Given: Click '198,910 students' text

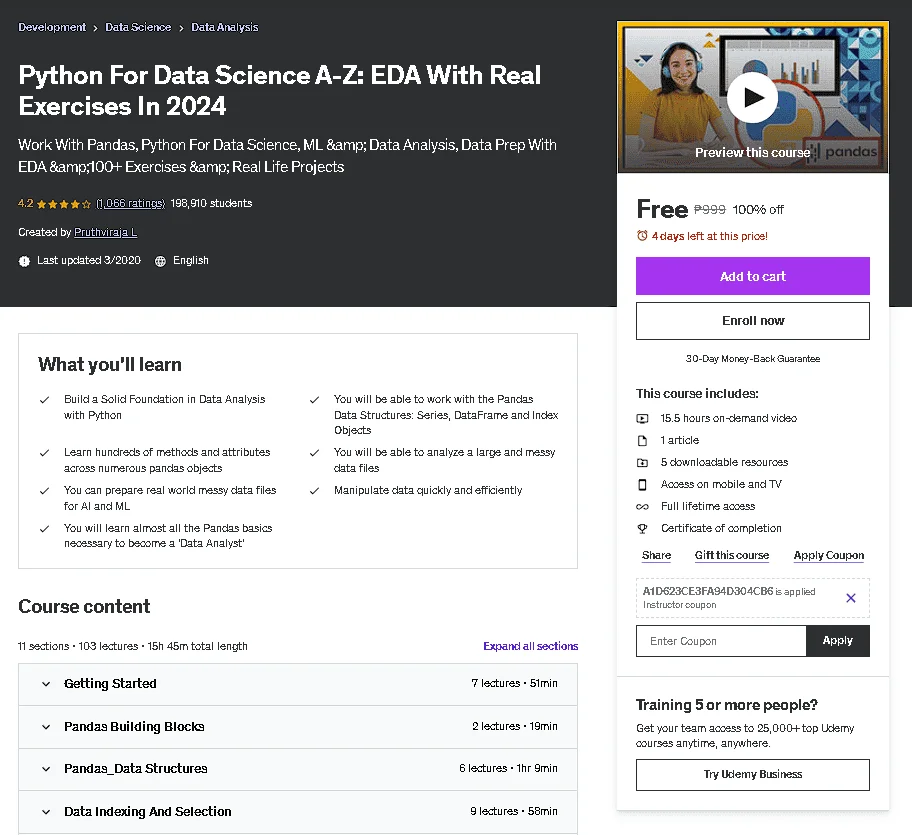Looking at the screenshot, I should tap(211, 204).
